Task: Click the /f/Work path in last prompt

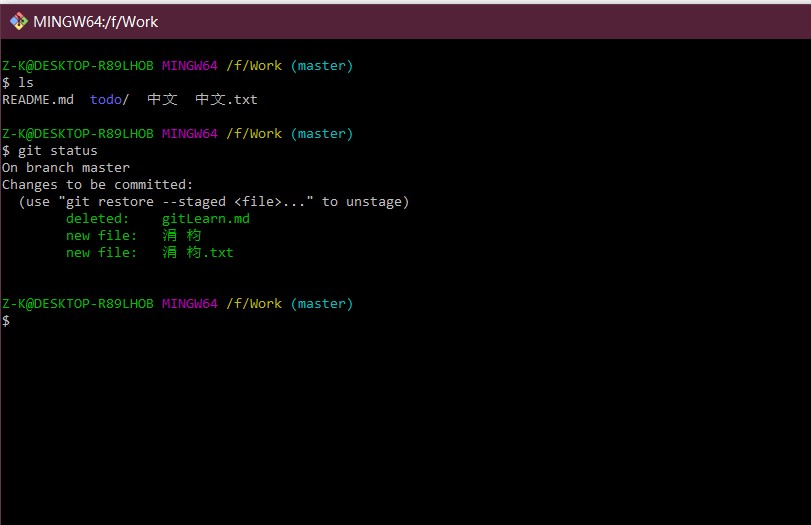Action: [x=254, y=304]
